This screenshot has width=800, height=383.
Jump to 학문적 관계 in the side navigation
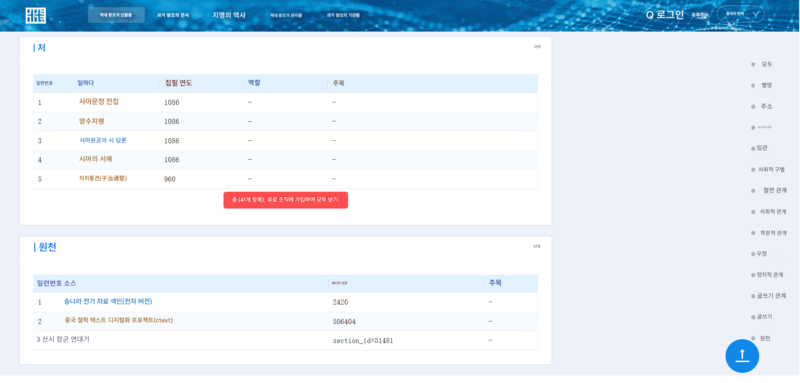pyautogui.click(x=774, y=233)
